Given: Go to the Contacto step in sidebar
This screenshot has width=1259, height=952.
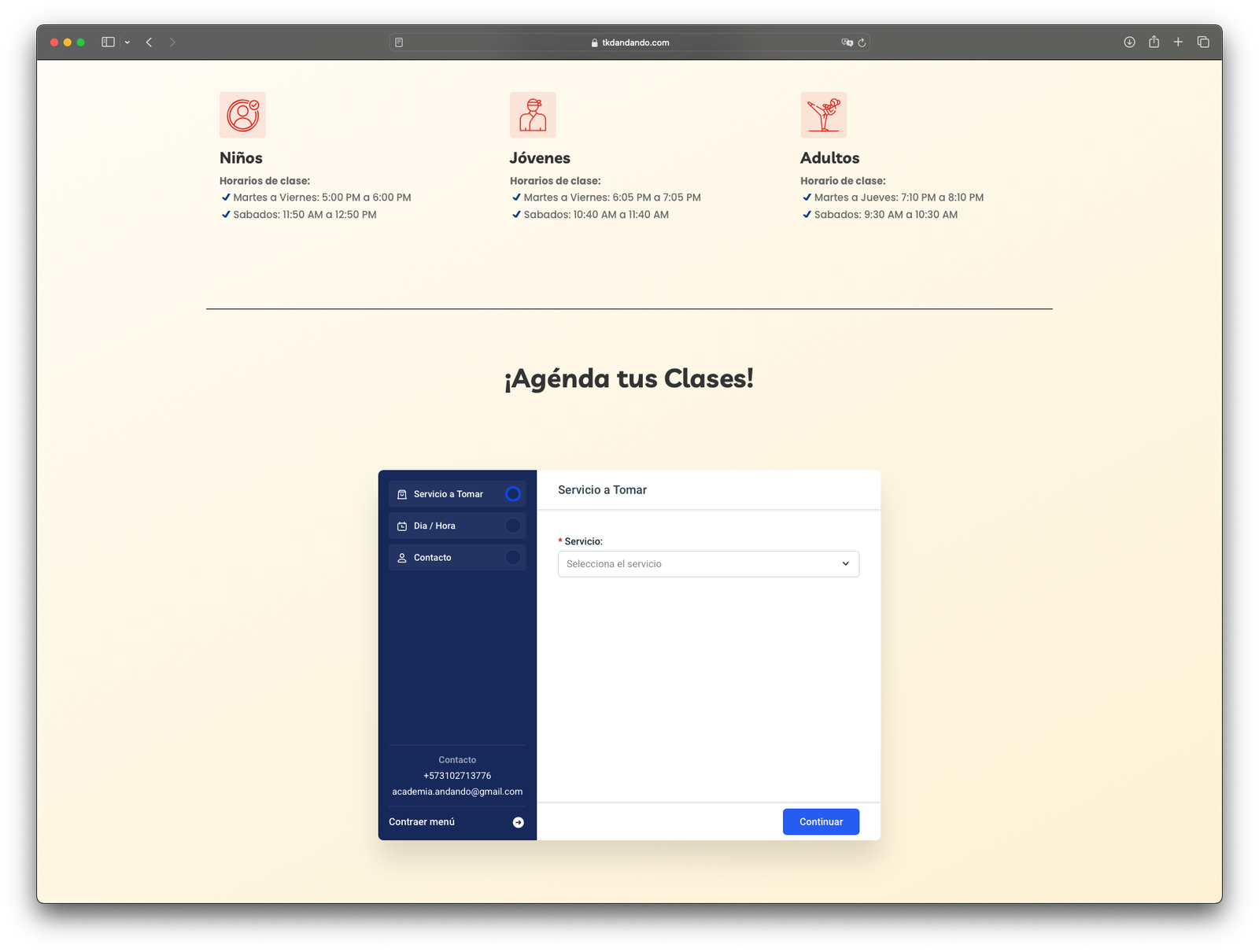Looking at the screenshot, I should pos(432,558).
